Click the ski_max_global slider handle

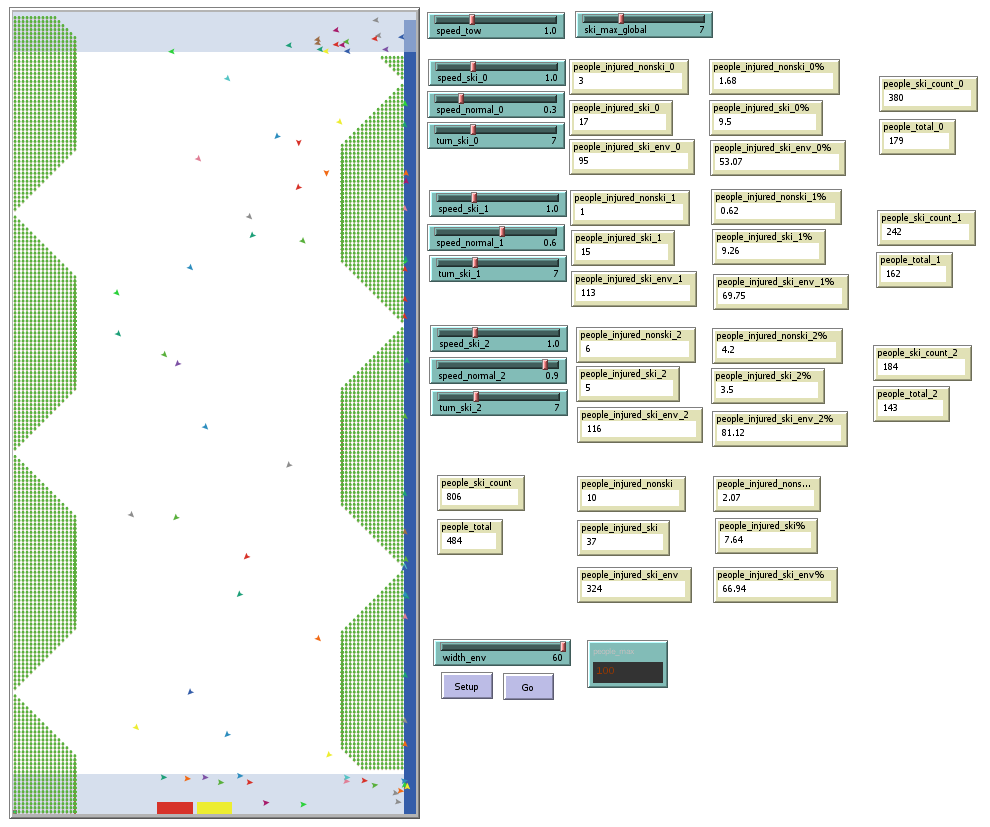(x=620, y=18)
